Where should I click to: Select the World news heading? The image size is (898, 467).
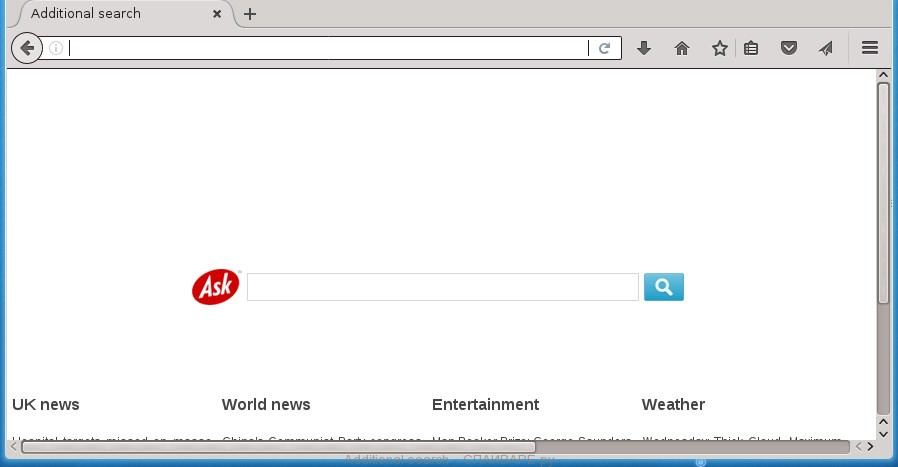(x=266, y=405)
